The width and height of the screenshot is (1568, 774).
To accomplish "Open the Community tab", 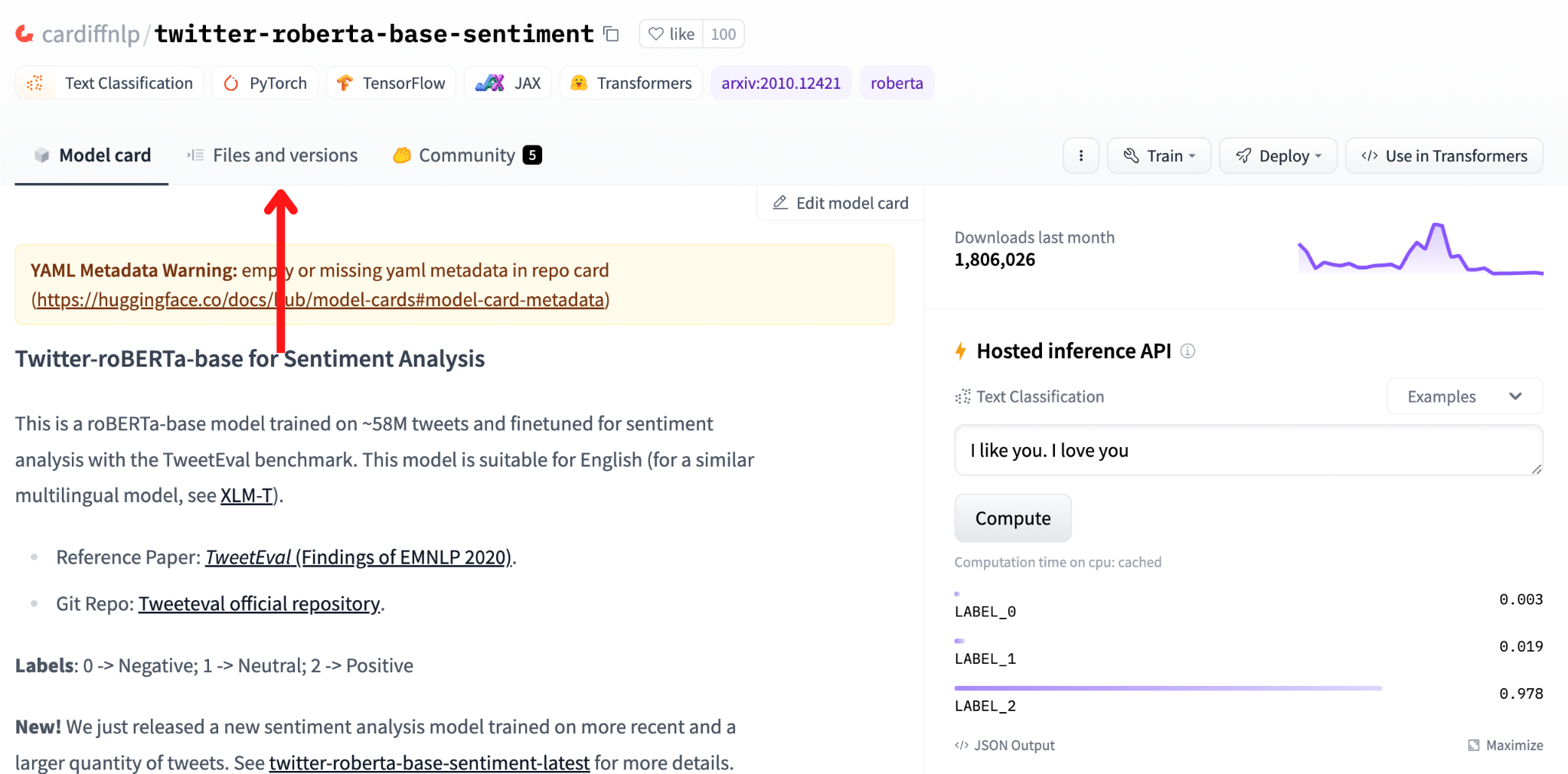I will pyautogui.click(x=467, y=155).
